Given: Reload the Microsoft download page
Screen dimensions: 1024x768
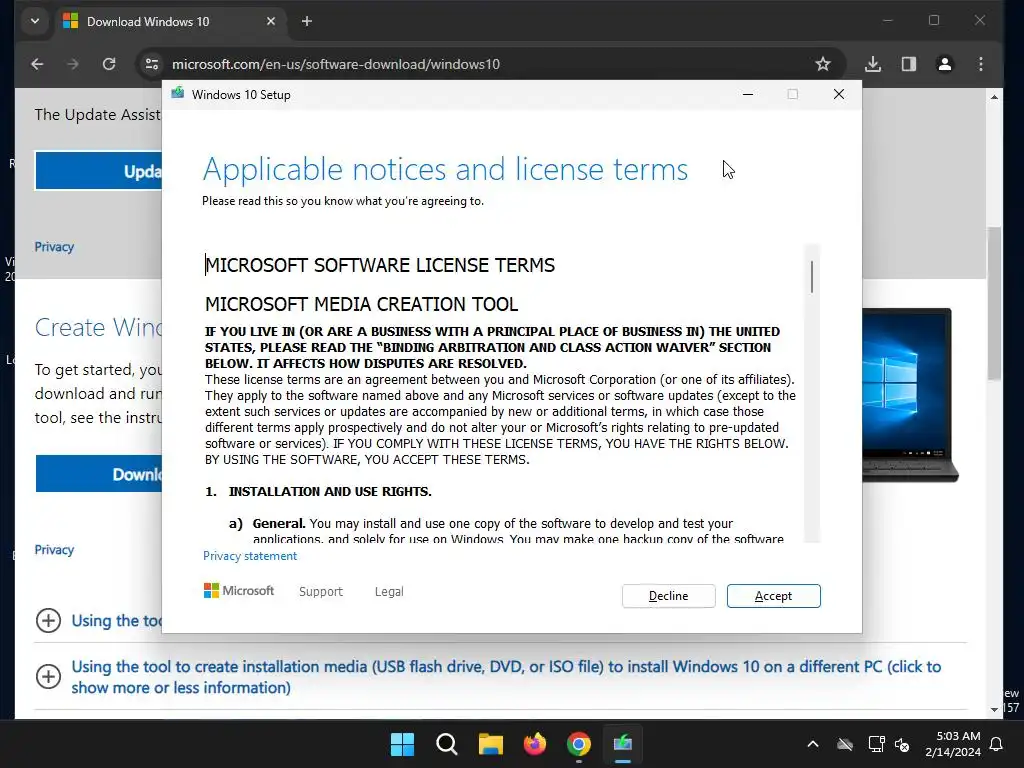Looking at the screenshot, I should coord(109,64).
